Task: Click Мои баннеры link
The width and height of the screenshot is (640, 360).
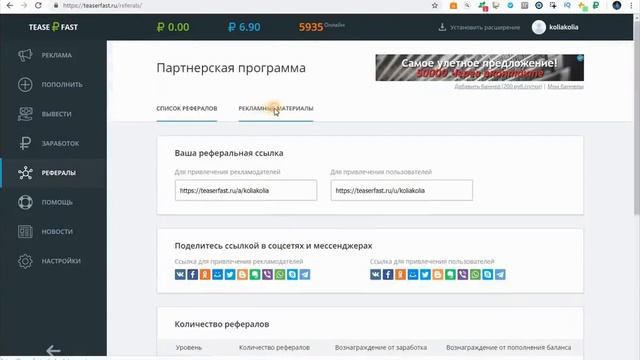Action: coord(565,87)
